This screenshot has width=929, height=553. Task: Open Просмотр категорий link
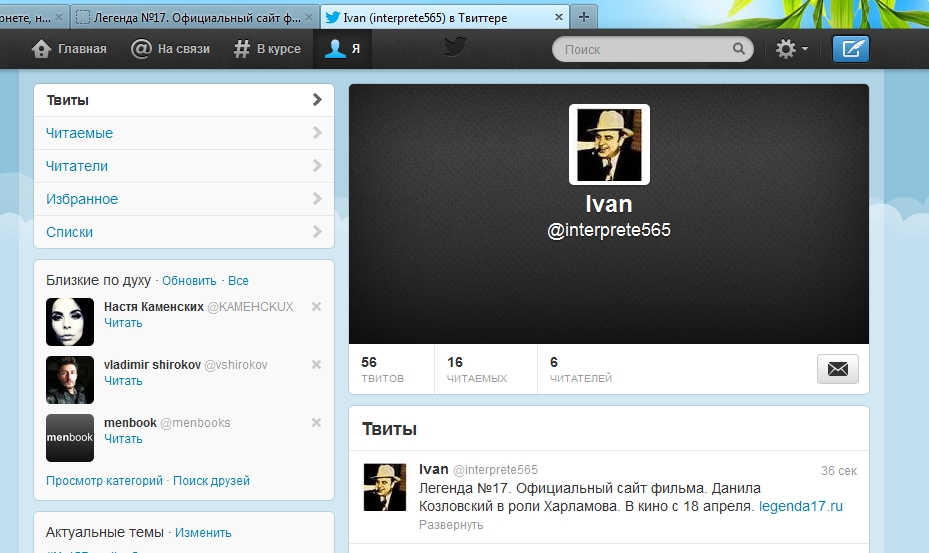pos(104,481)
